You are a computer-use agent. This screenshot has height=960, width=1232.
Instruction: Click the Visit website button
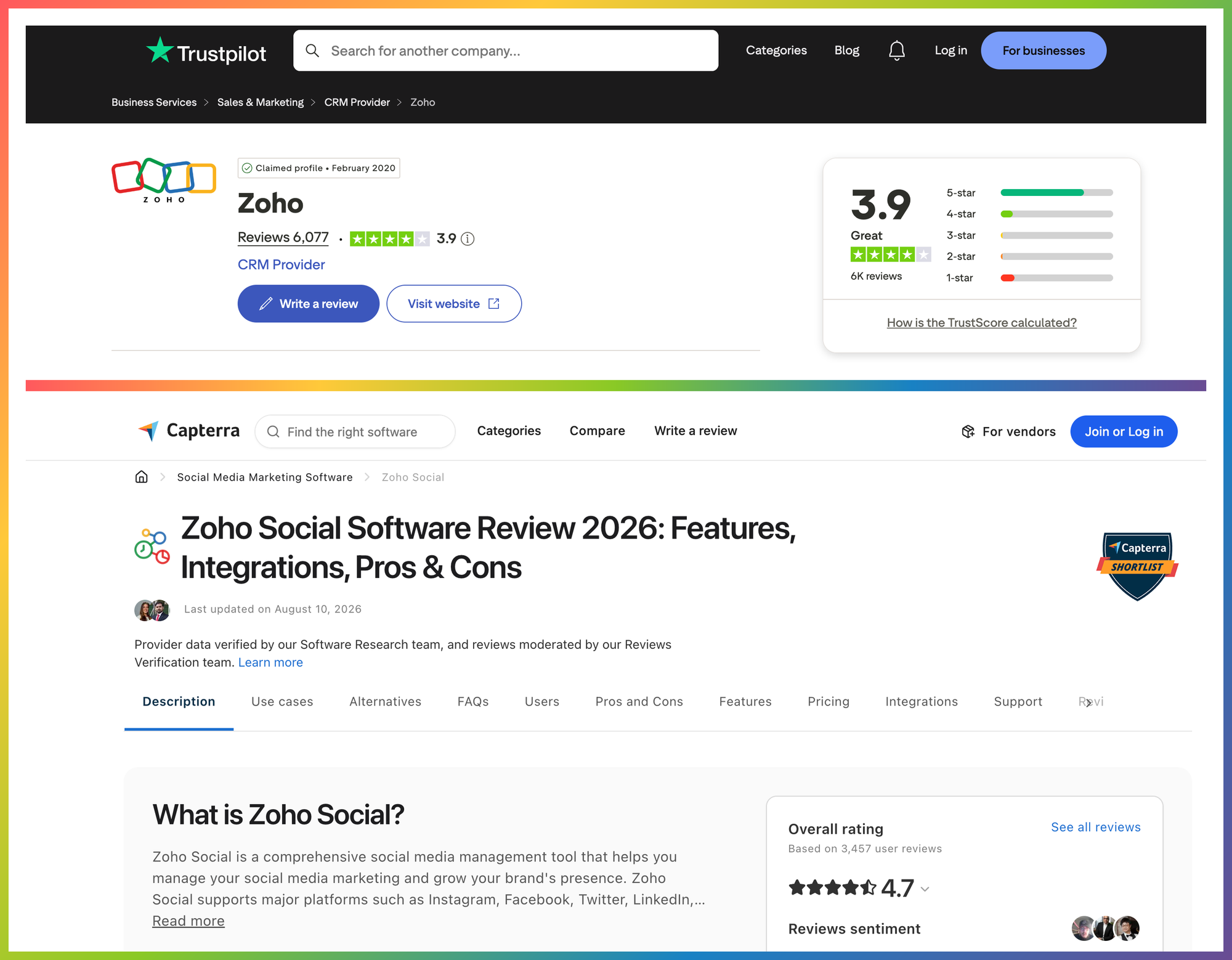click(x=454, y=304)
